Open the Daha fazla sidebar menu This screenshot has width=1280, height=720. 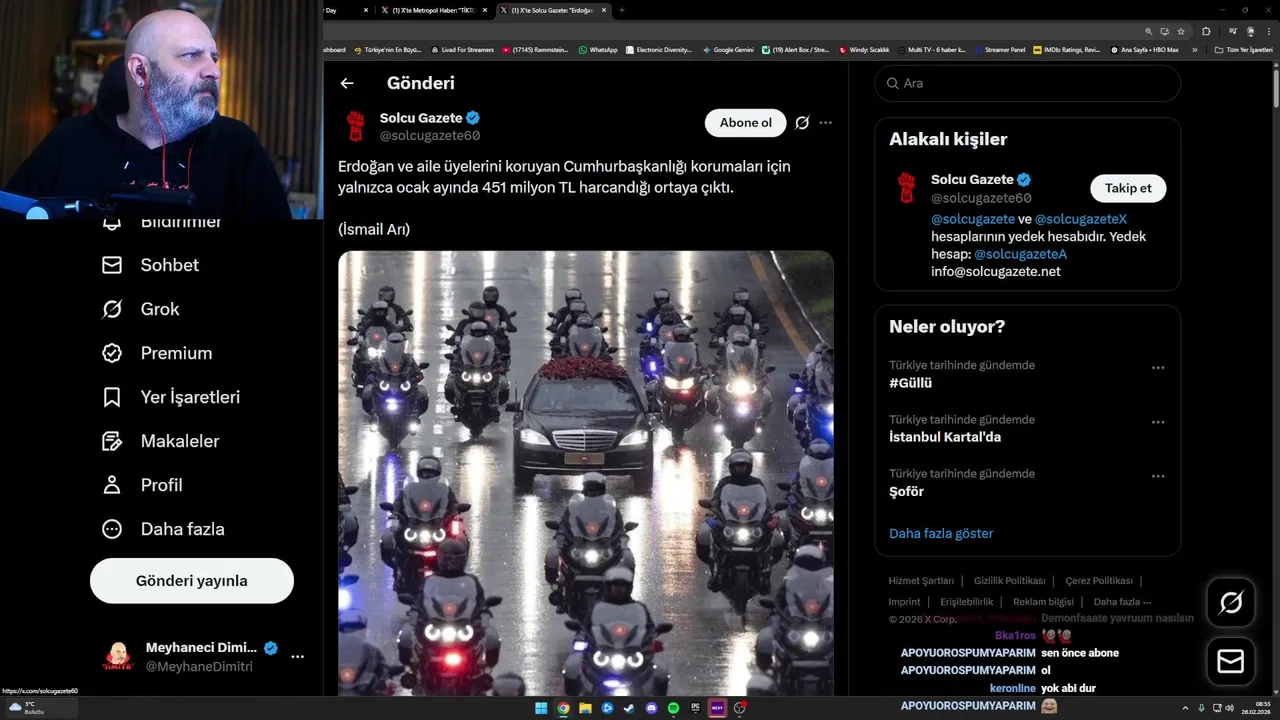click(163, 529)
